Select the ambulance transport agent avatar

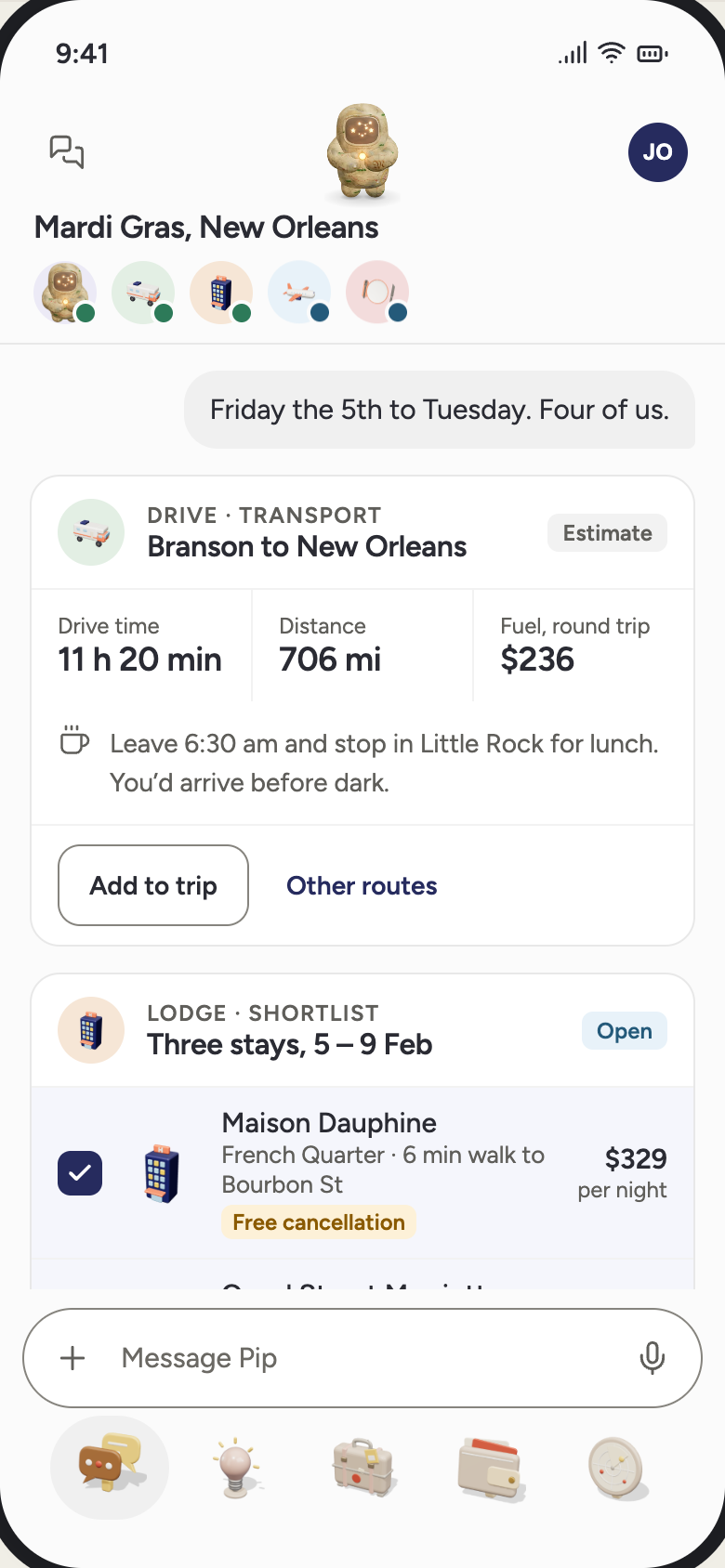click(143, 293)
